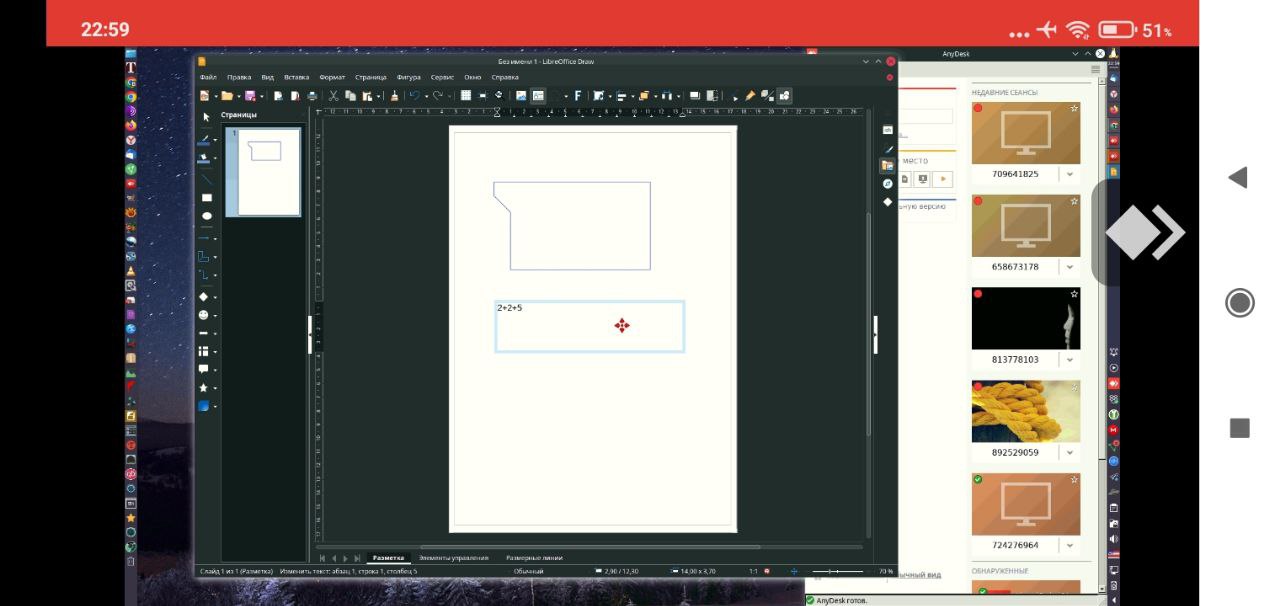1280x606 pixels.
Task: Select the Line tool in drawing toolbar
Action: click(x=206, y=180)
